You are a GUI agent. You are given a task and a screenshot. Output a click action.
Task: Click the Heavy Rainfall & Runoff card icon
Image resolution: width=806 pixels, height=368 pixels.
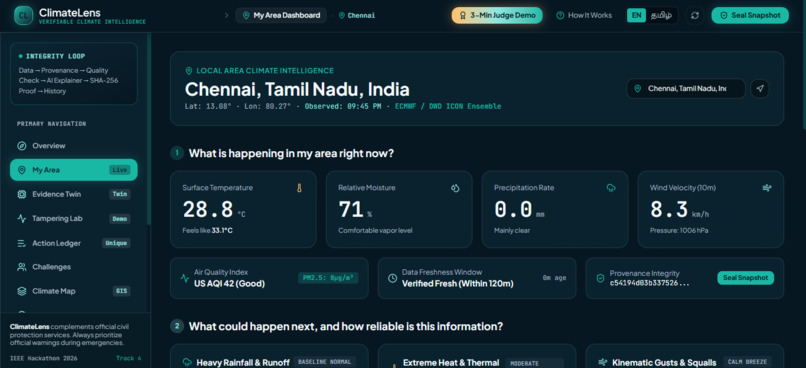click(x=187, y=362)
